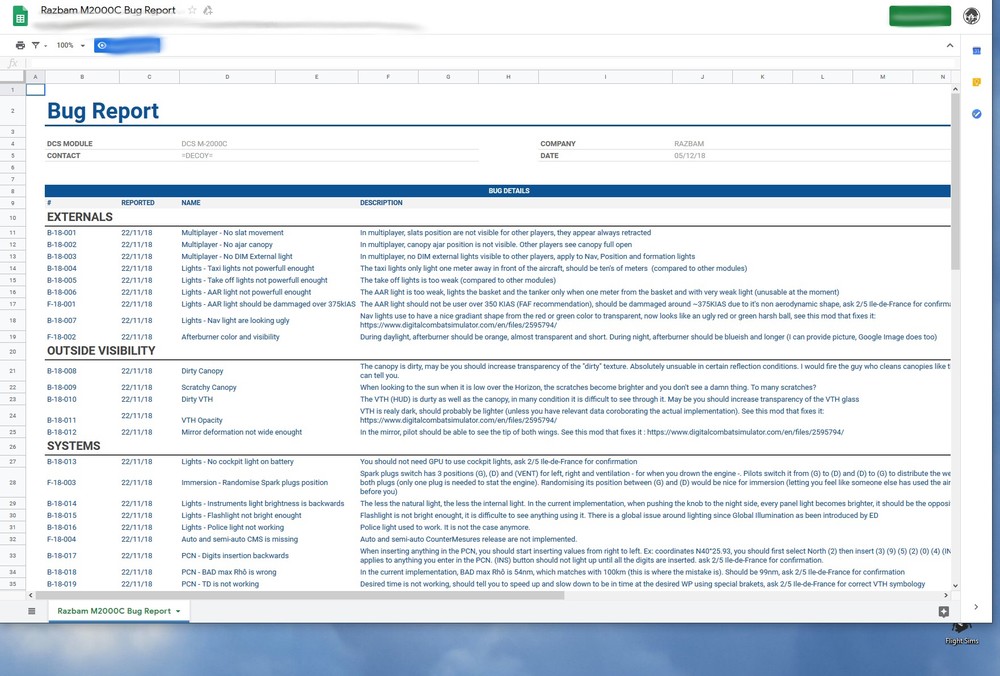Image resolution: width=1000 pixels, height=676 pixels.
Task: Click the formula bar input
Action: (x=491, y=63)
